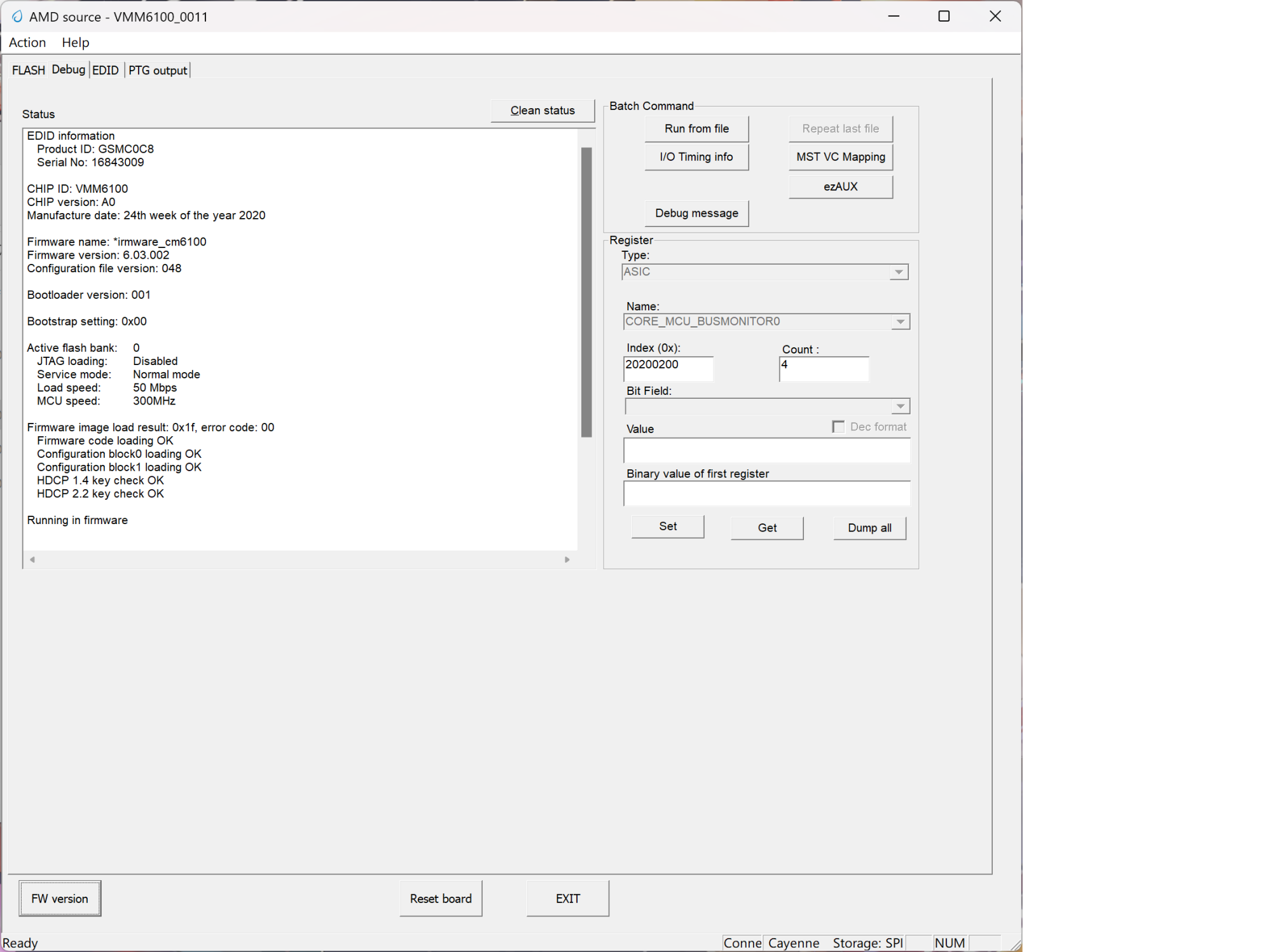Open MST VC Mapping
The width and height of the screenshot is (1272, 952).
(840, 157)
